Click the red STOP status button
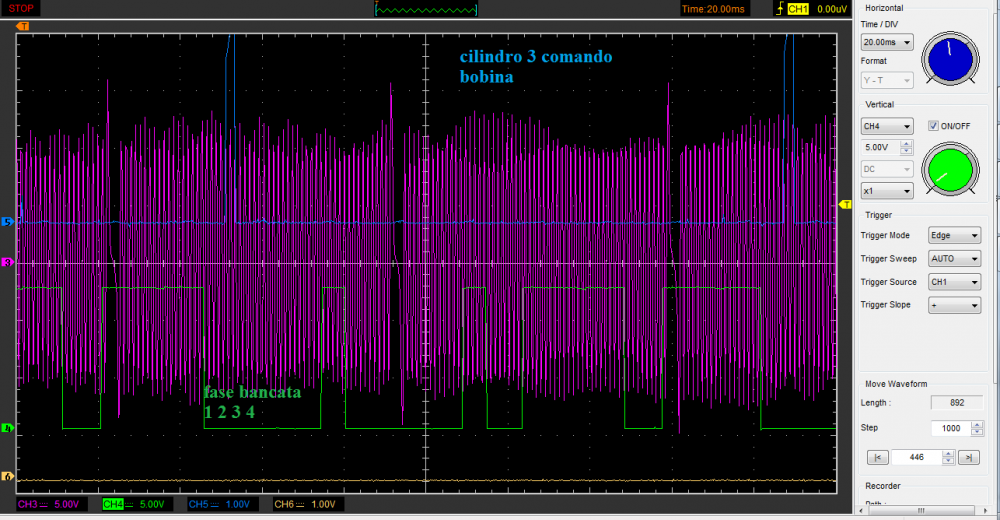 [22, 8]
